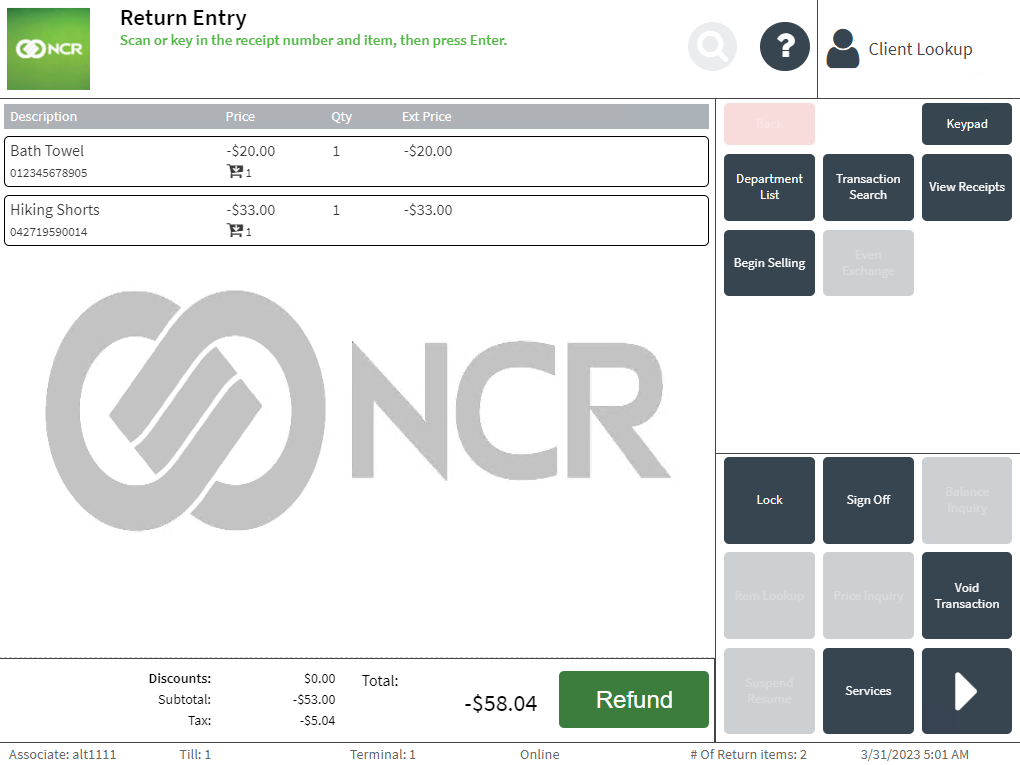This screenshot has height=765, width=1020.
Task: Select the Hiking Shorts item row
Action: 356,221
